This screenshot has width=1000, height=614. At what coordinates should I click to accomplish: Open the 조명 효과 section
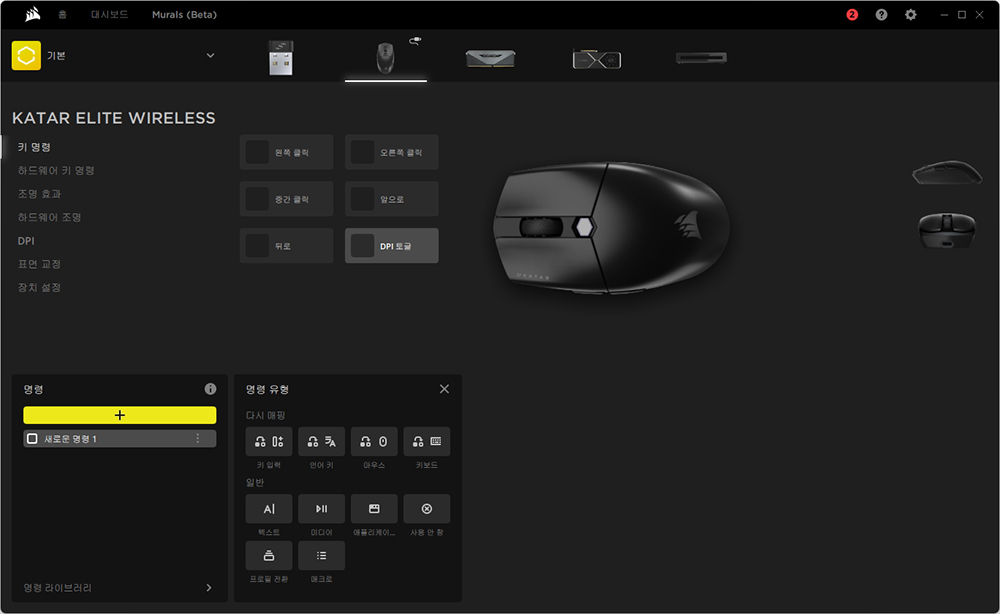(40, 194)
